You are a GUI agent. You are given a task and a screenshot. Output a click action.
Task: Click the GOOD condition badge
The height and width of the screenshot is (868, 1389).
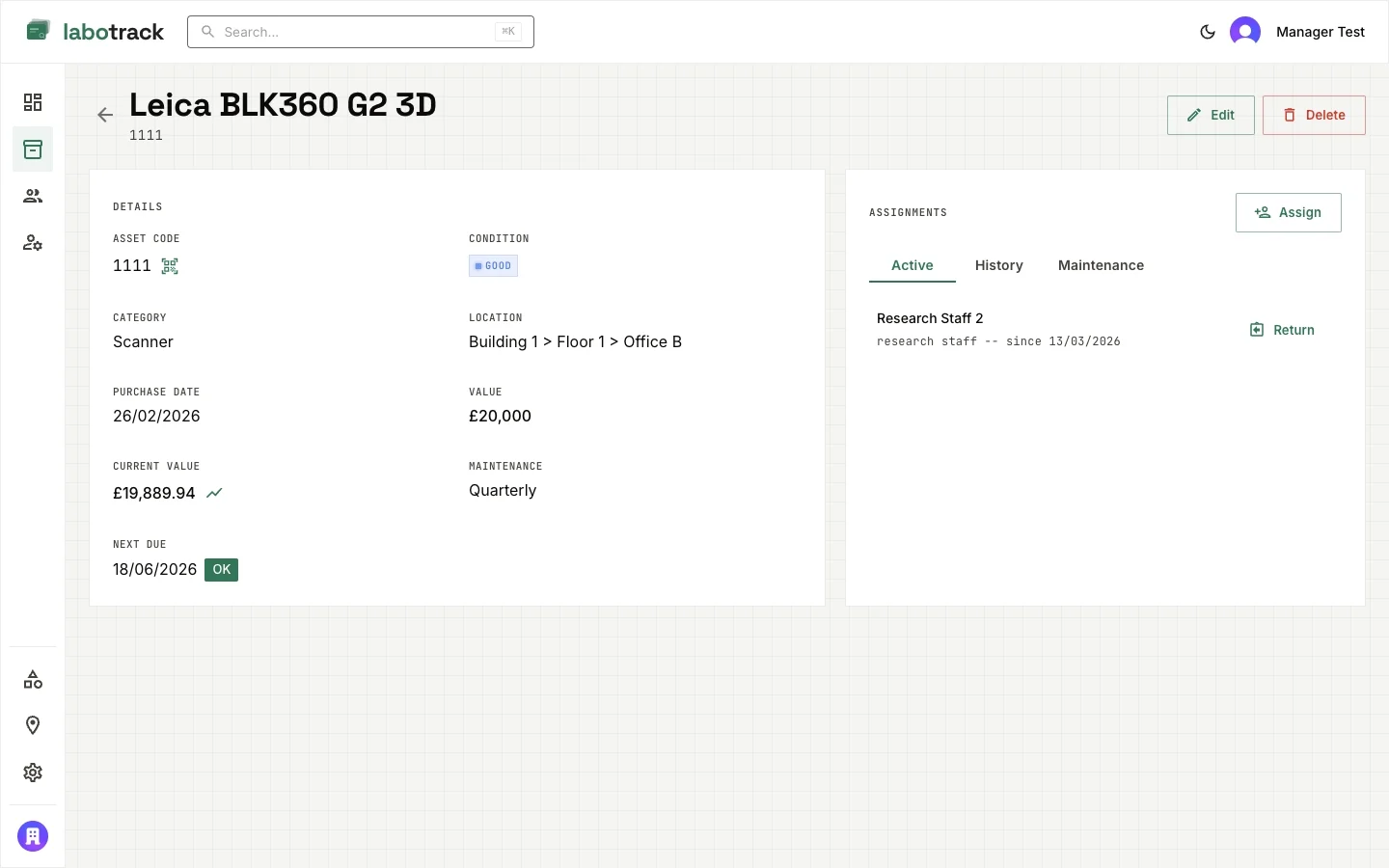pos(493,266)
